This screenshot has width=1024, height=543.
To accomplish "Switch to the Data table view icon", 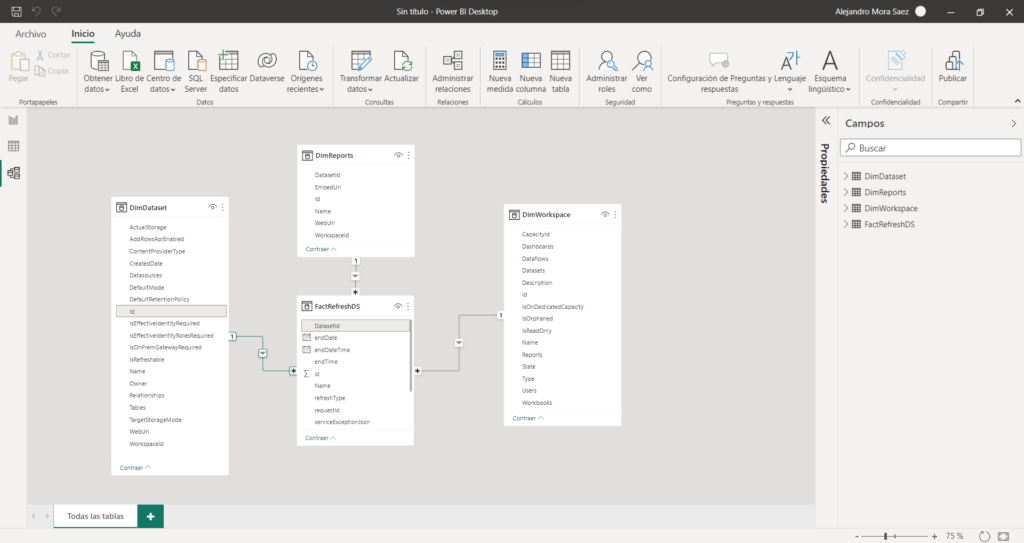I will 14,146.
